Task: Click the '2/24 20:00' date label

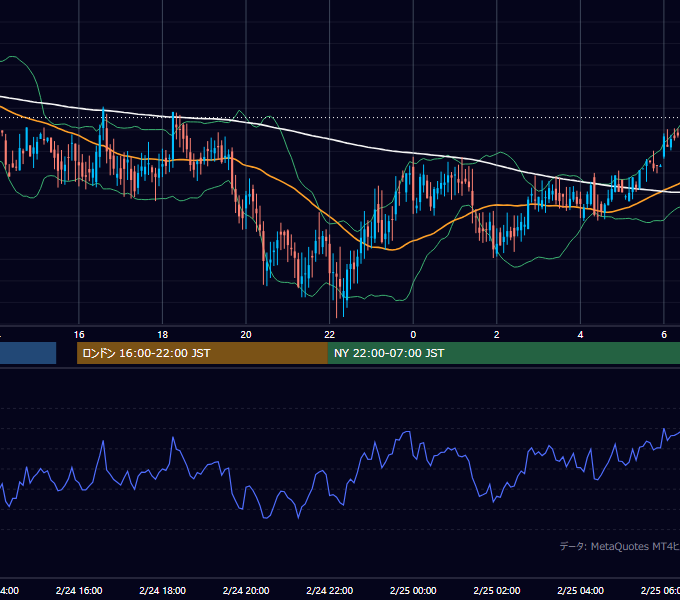Action: [x=246, y=590]
